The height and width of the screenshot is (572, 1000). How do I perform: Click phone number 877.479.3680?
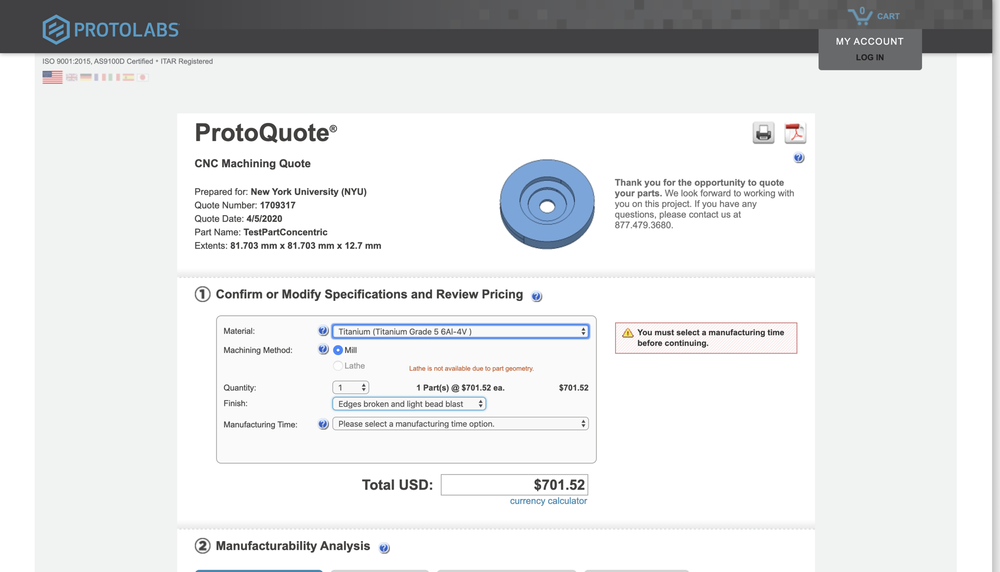click(643, 225)
